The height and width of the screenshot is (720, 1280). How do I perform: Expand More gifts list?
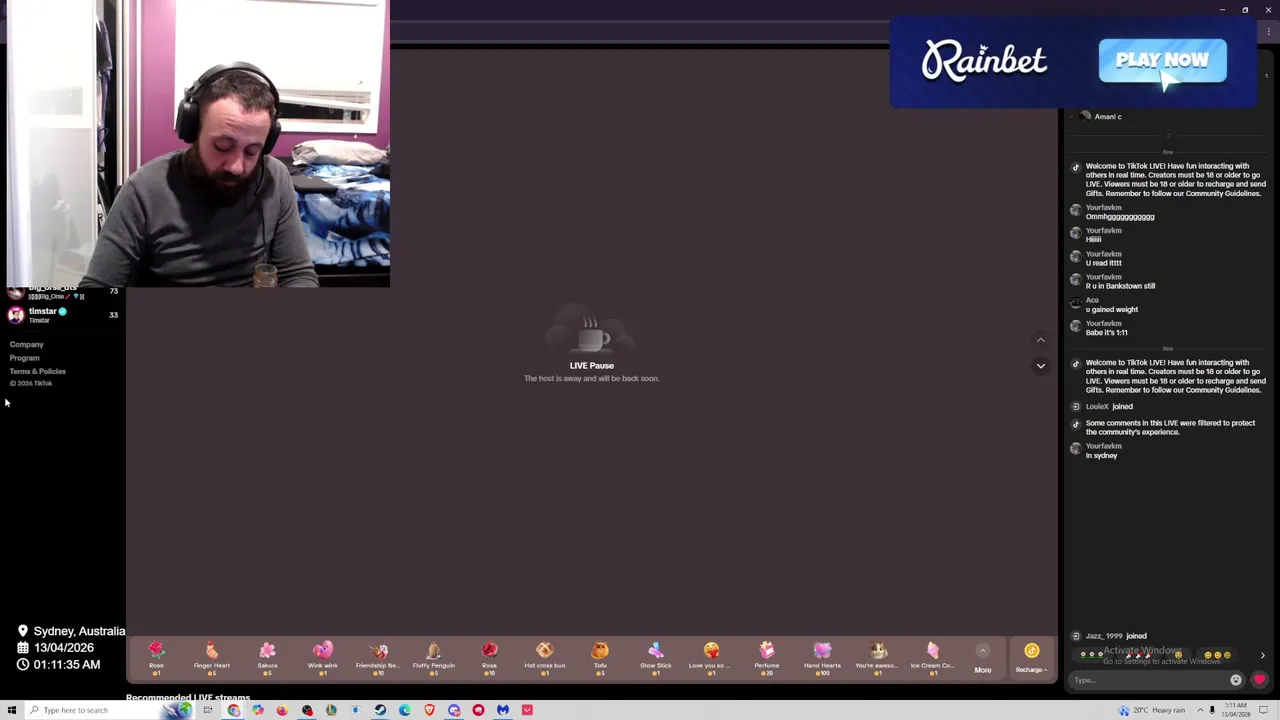coord(983,659)
